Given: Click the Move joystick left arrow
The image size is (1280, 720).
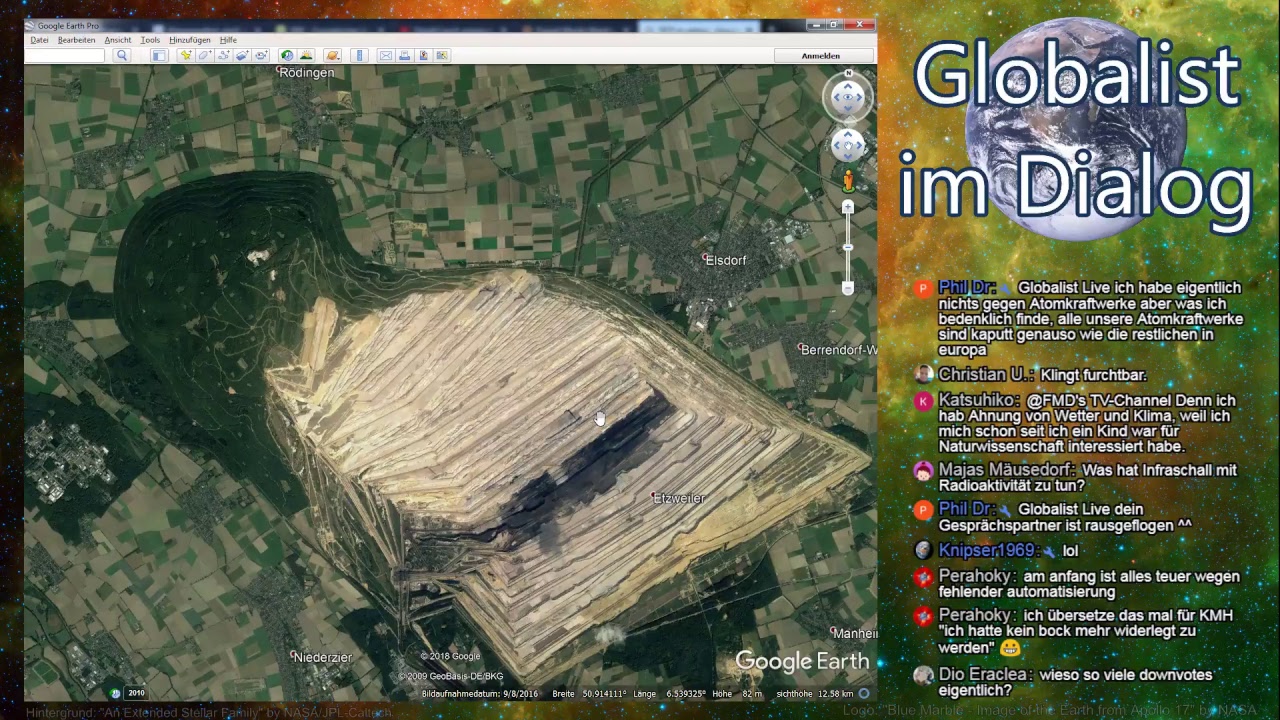Looking at the screenshot, I should [837, 146].
